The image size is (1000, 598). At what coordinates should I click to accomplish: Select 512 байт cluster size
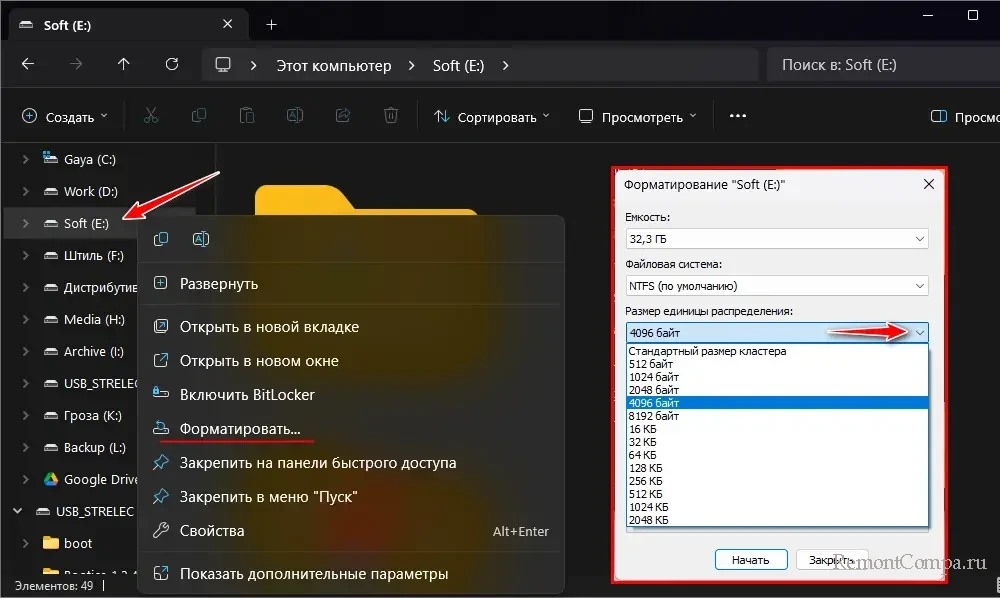(777, 364)
